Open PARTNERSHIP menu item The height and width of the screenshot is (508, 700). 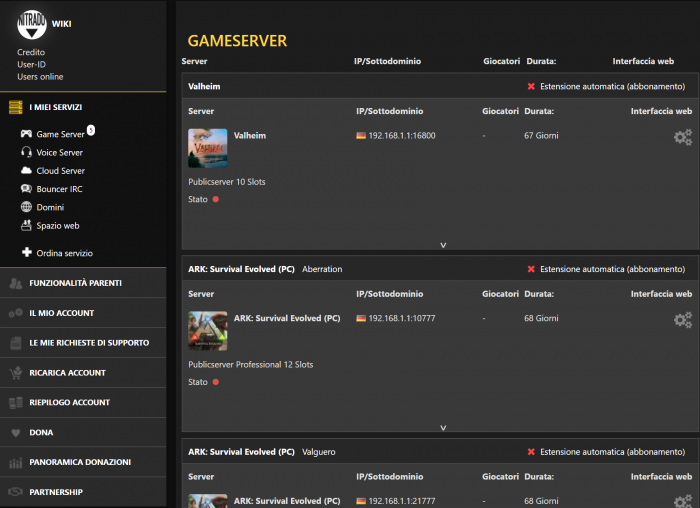coord(56,492)
